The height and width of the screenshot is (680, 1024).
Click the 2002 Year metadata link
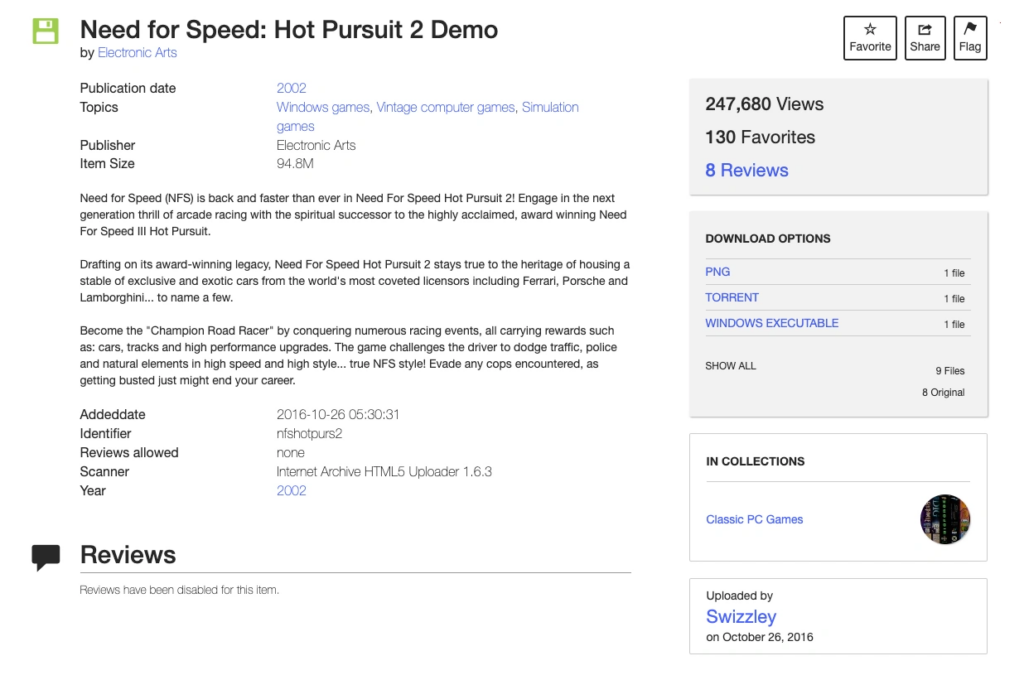tap(291, 491)
